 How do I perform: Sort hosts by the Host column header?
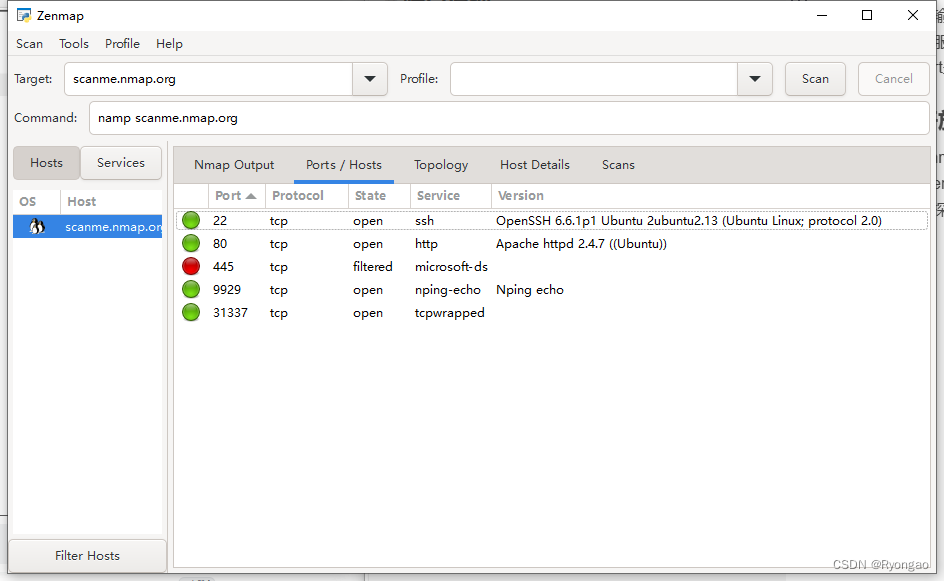111,202
